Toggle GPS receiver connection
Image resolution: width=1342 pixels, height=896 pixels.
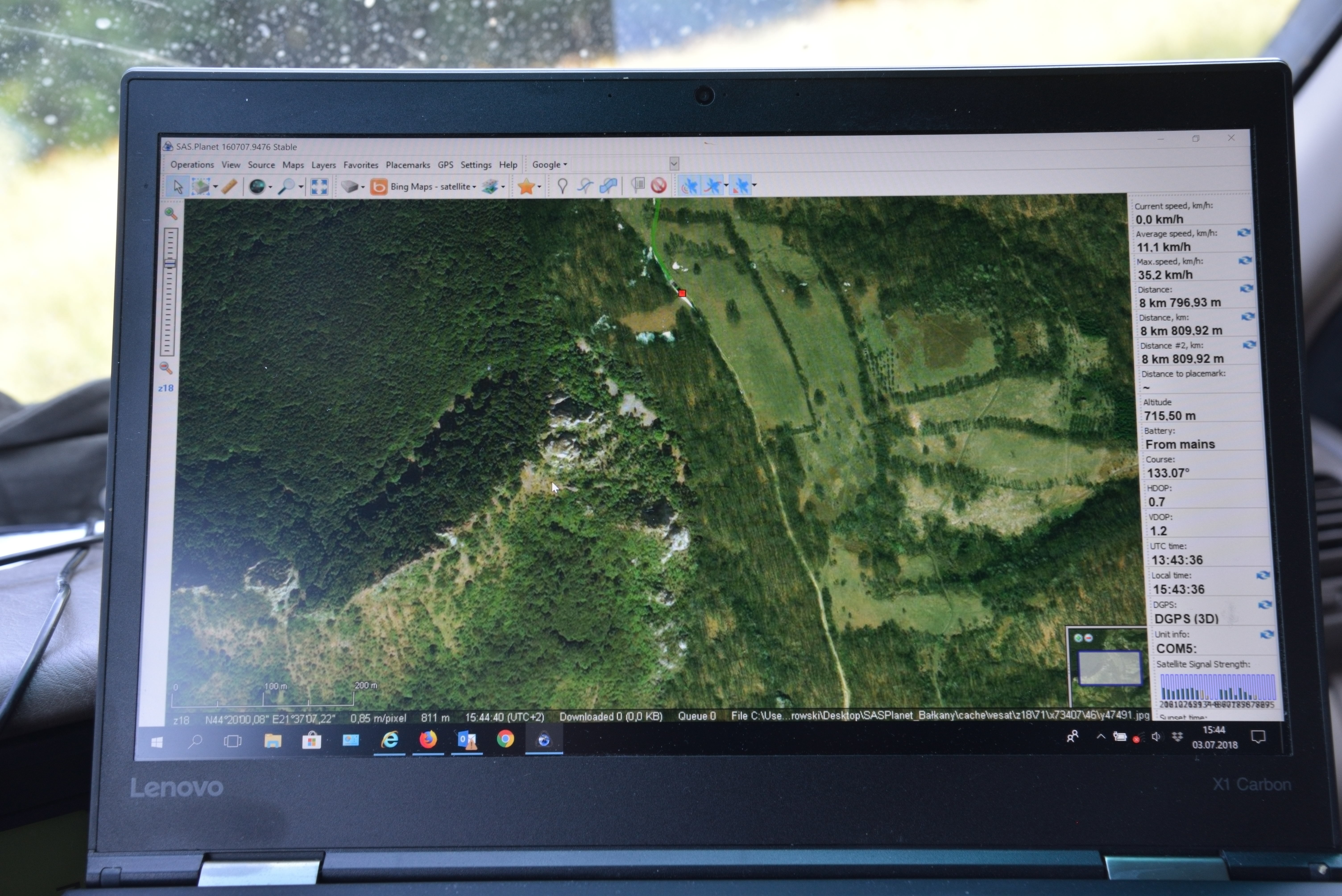pyautogui.click(x=689, y=185)
